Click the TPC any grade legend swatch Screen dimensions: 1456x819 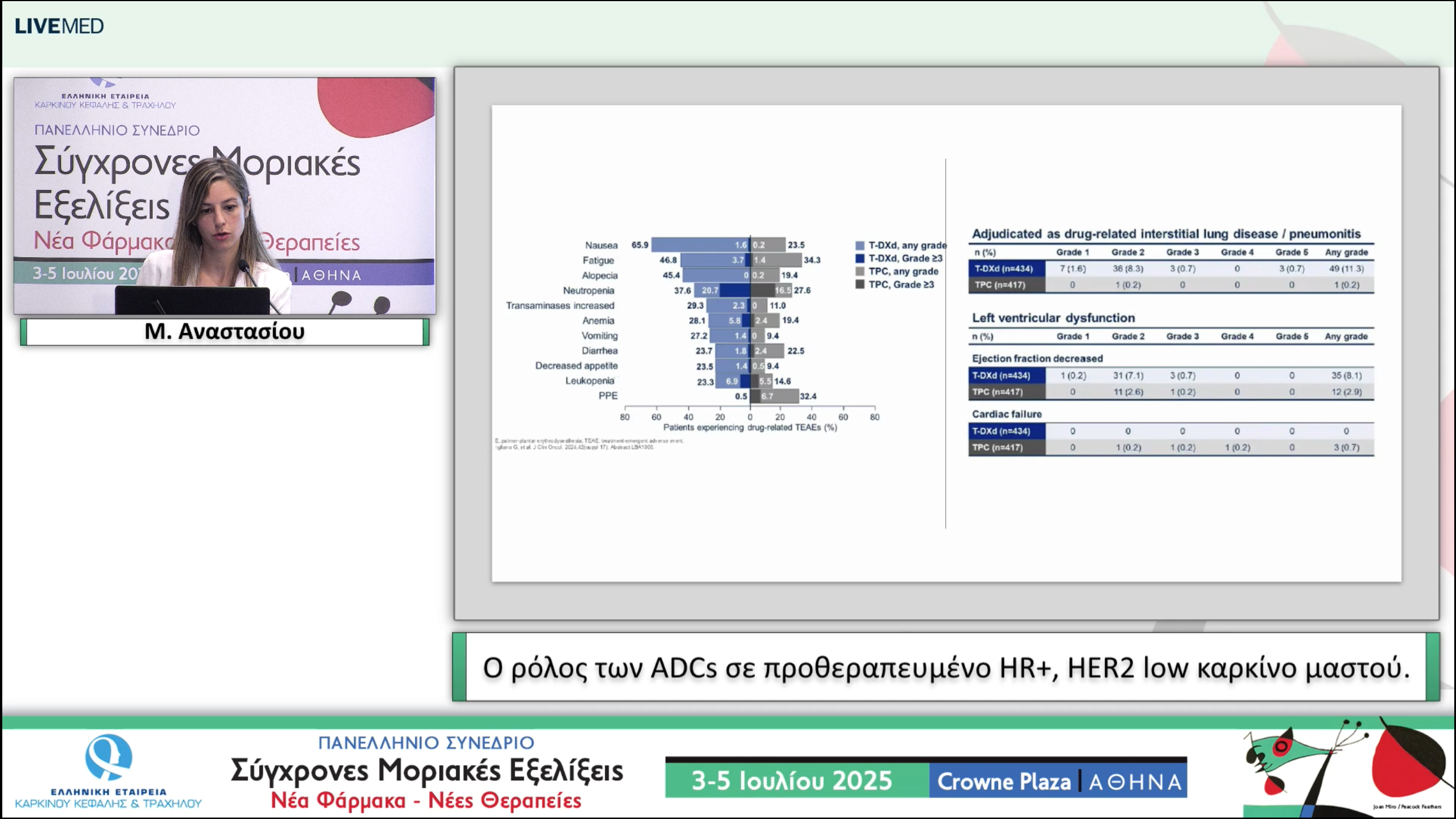860,272
